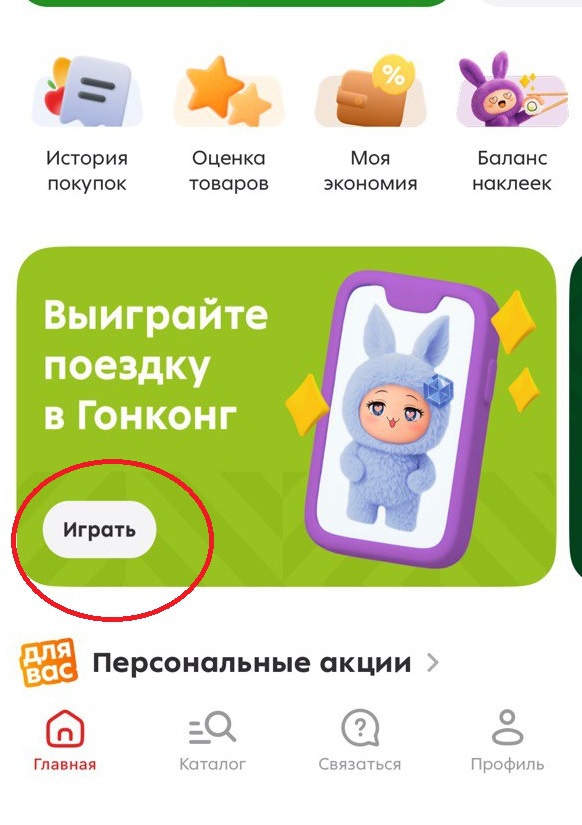Open the Моя экономия wallet icon

[370, 92]
